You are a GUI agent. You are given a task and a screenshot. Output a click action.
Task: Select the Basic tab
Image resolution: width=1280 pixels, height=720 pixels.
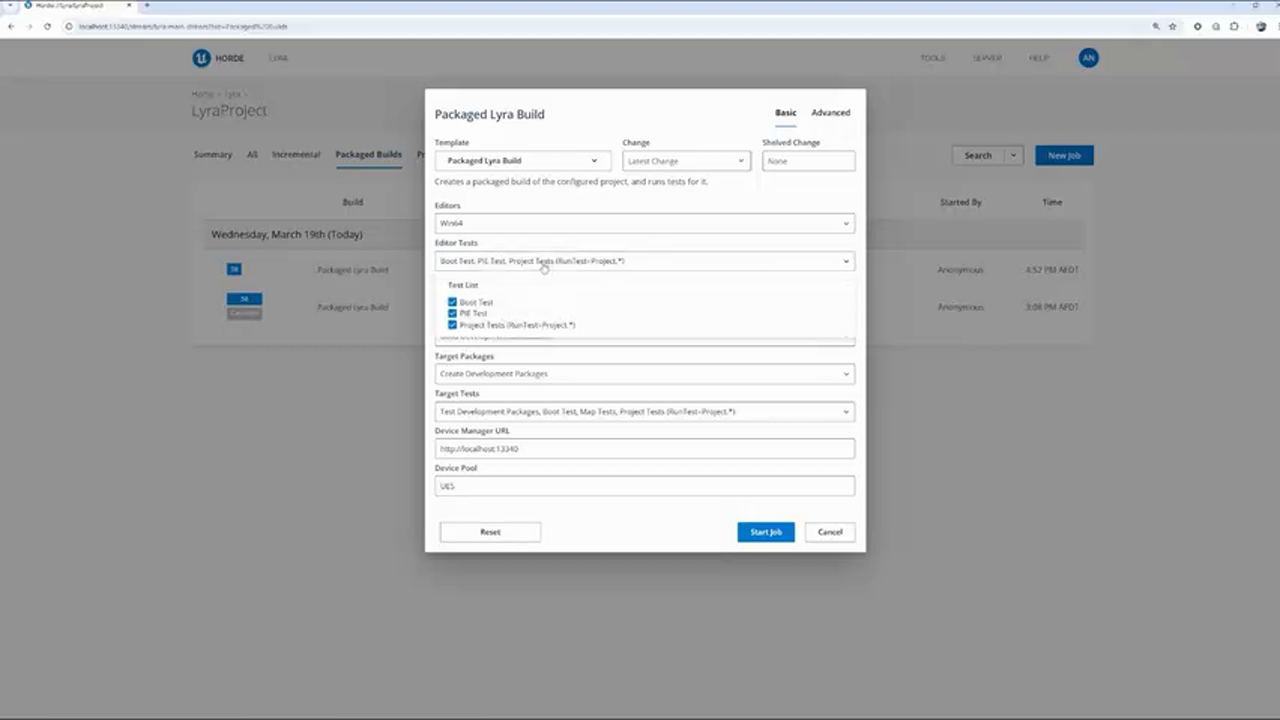tap(785, 113)
